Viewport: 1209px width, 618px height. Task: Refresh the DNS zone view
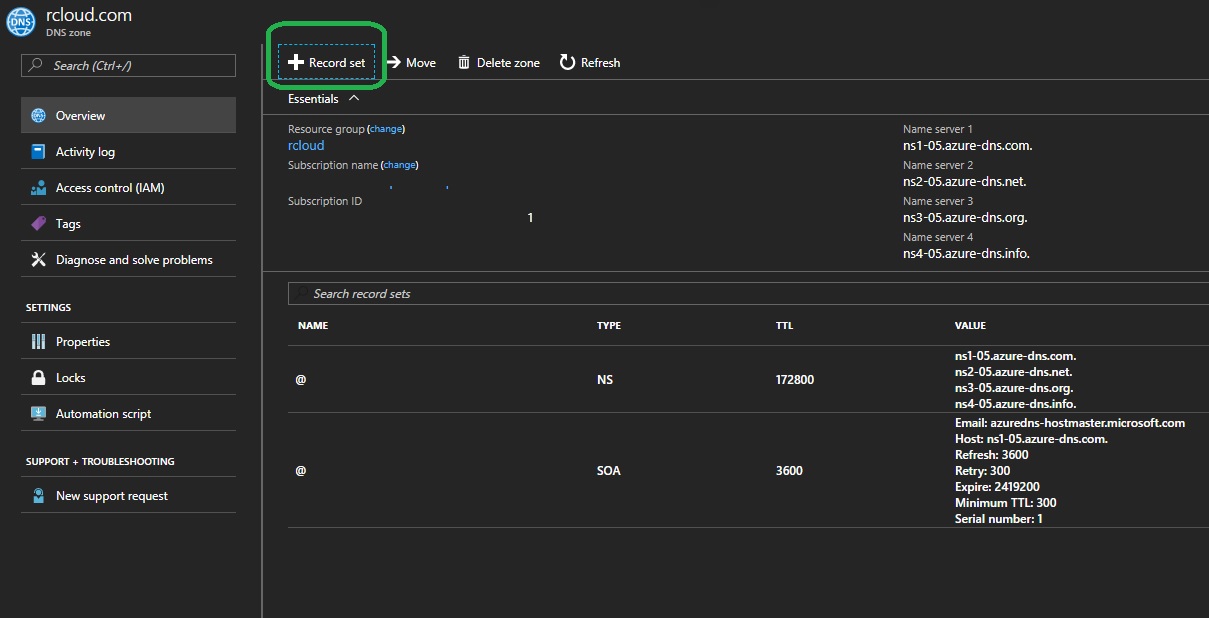coord(590,62)
